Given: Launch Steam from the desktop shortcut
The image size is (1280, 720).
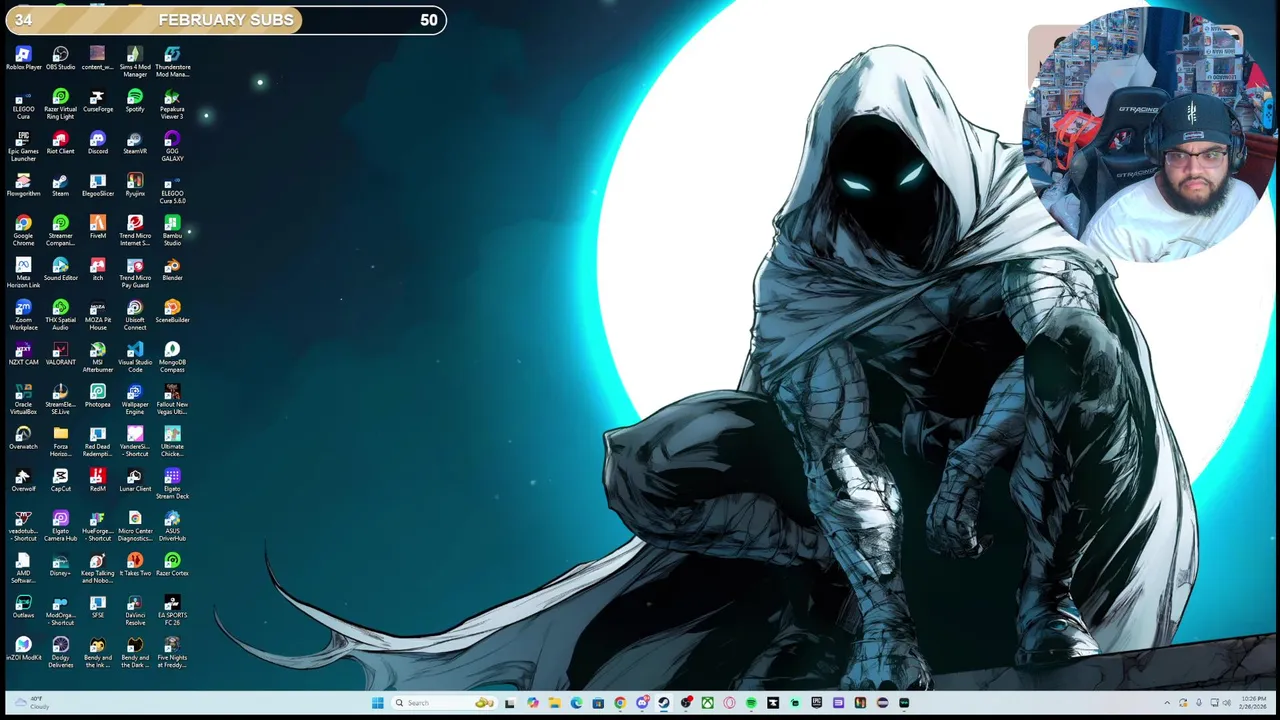Looking at the screenshot, I should point(60,185).
